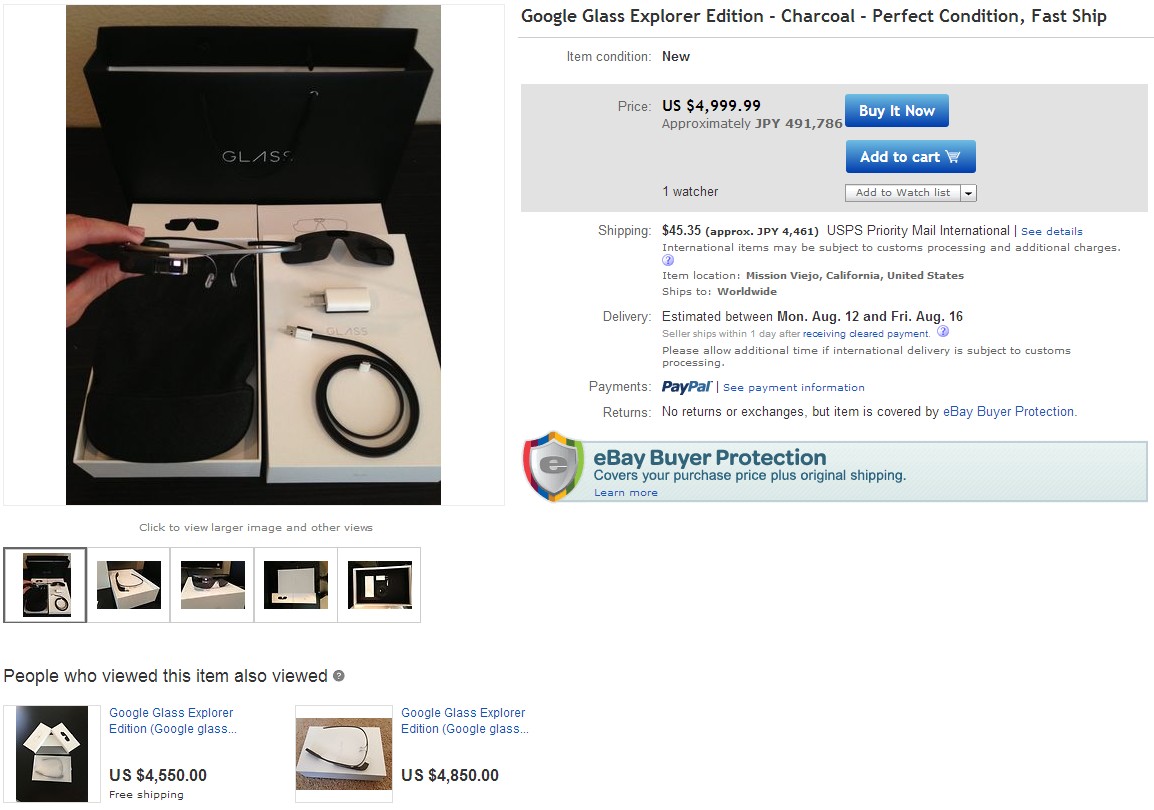View the fourth thumbnail of white box
The height and width of the screenshot is (810, 1154).
(x=296, y=585)
